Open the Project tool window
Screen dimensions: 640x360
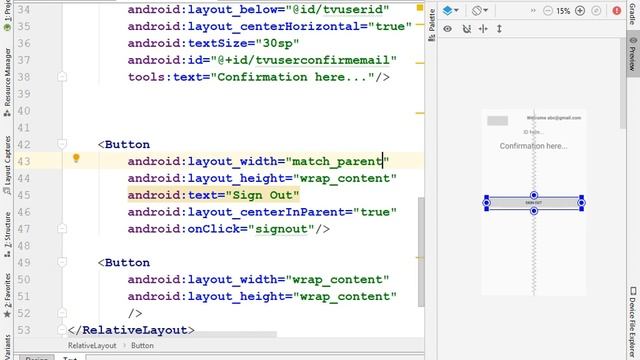(x=7, y=16)
